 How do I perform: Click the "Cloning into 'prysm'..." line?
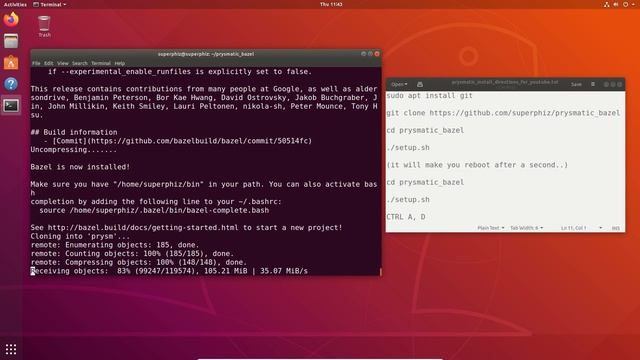(x=80, y=236)
